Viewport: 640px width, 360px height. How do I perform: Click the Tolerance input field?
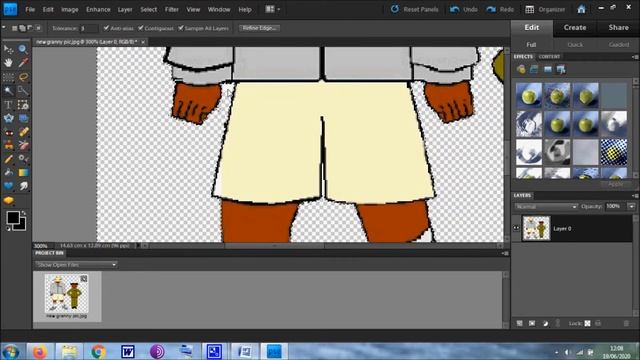[x=89, y=28]
